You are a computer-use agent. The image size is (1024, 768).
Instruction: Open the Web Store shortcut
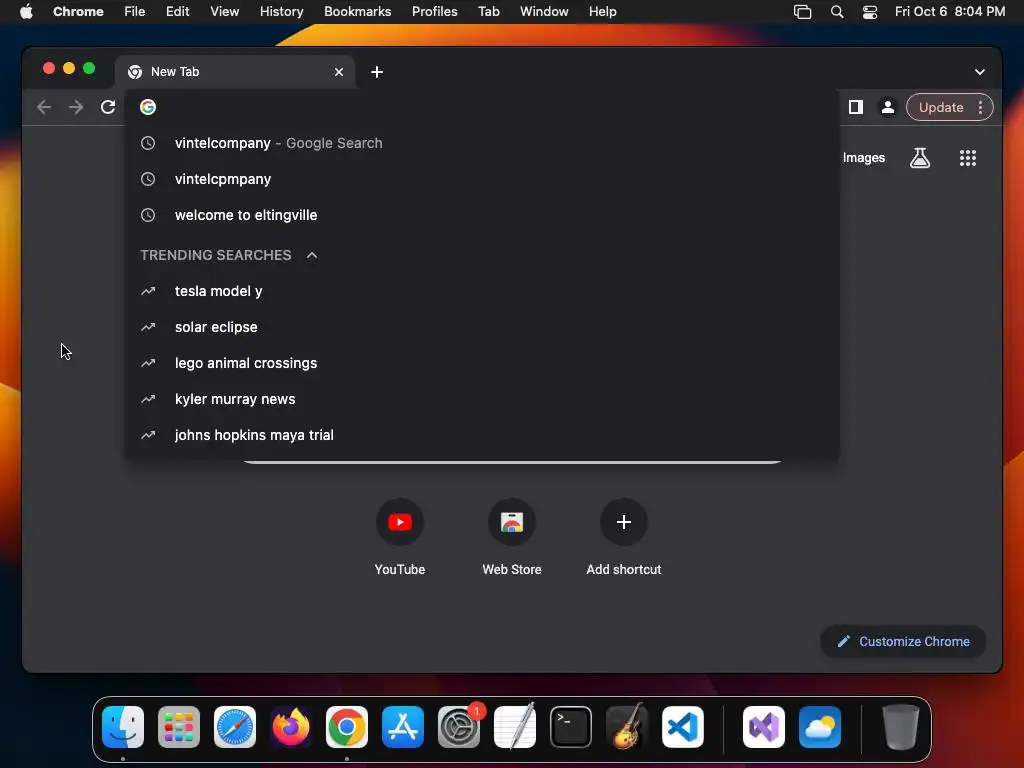[x=511, y=537]
